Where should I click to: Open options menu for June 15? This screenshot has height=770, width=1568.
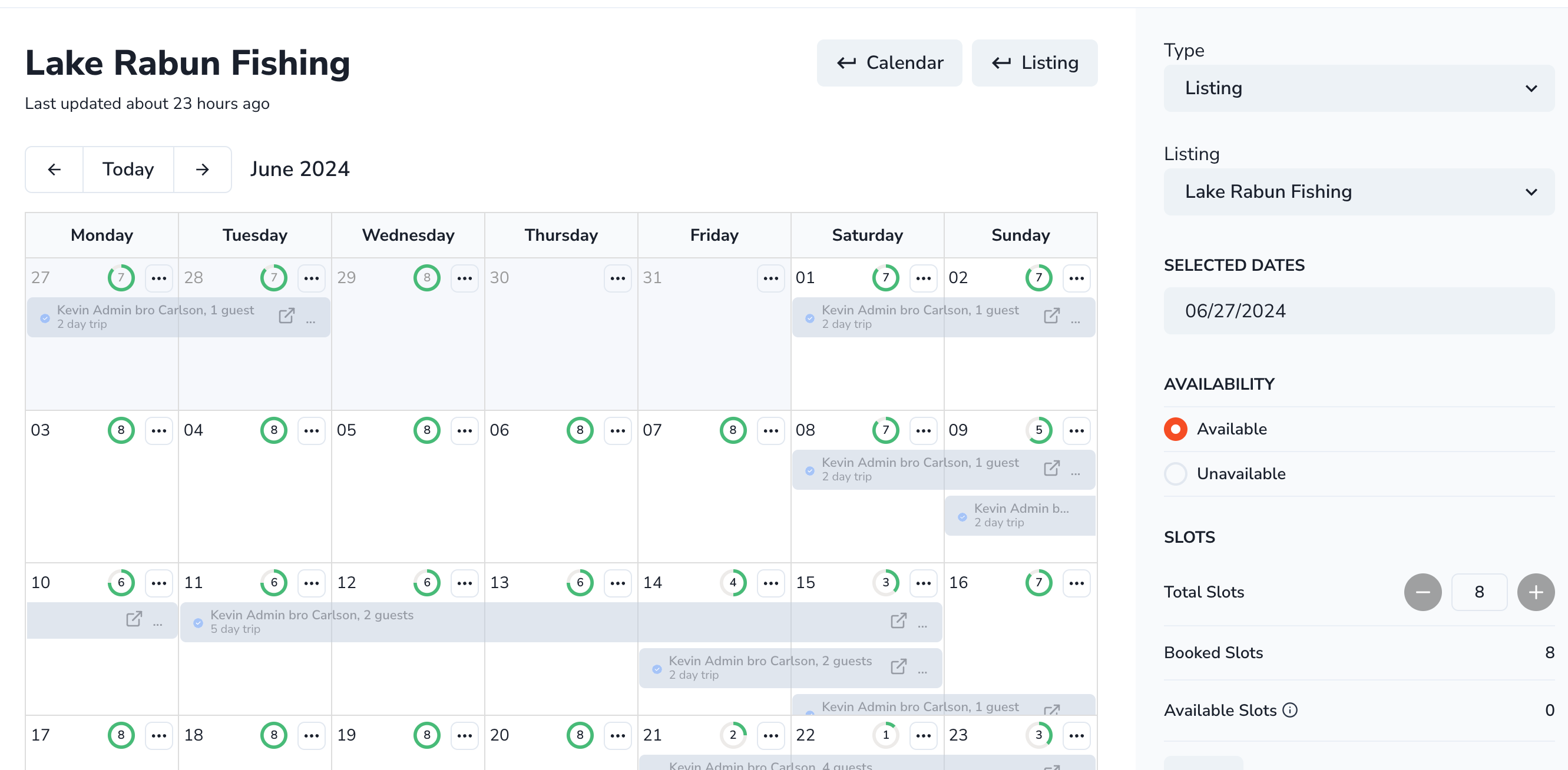tap(924, 583)
